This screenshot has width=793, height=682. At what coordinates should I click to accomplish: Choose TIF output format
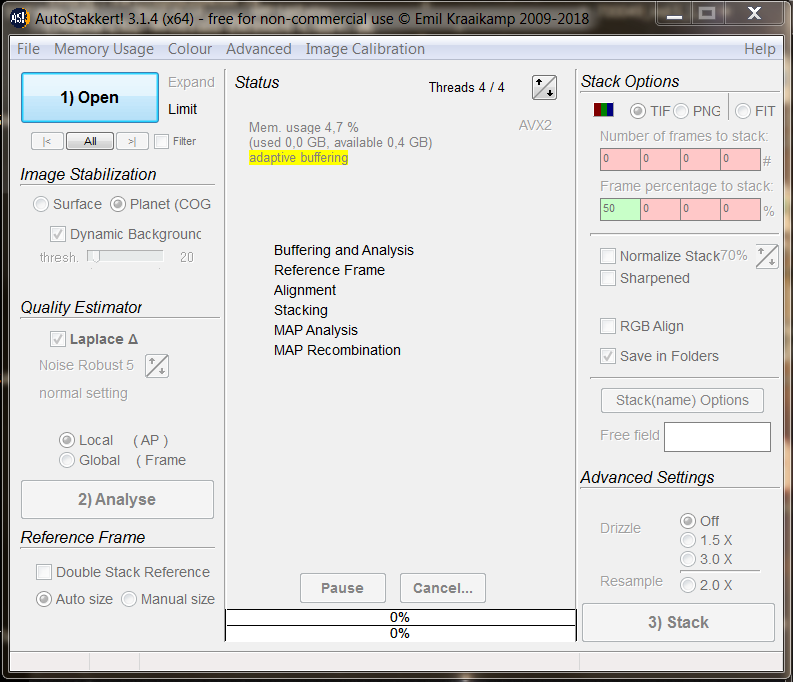(638, 111)
